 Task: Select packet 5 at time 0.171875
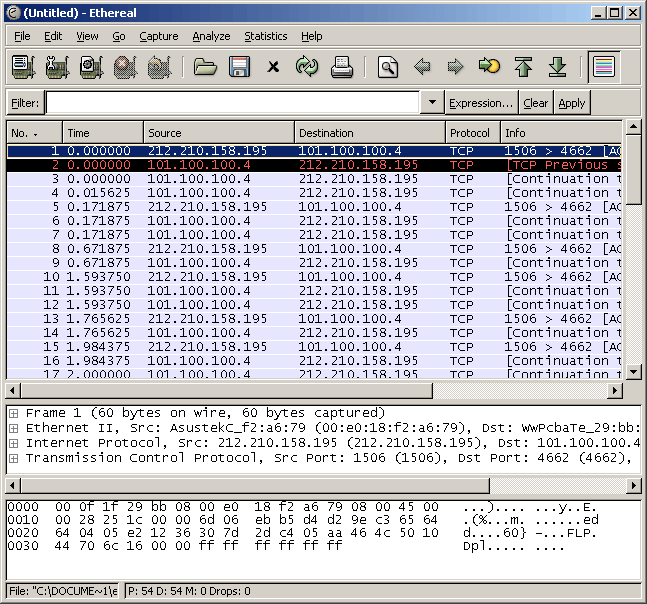tap(314, 207)
